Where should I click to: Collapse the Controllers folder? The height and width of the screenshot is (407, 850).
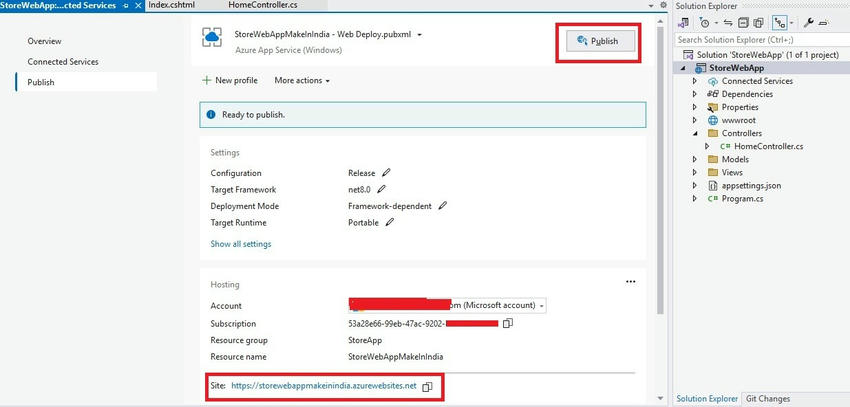695,133
